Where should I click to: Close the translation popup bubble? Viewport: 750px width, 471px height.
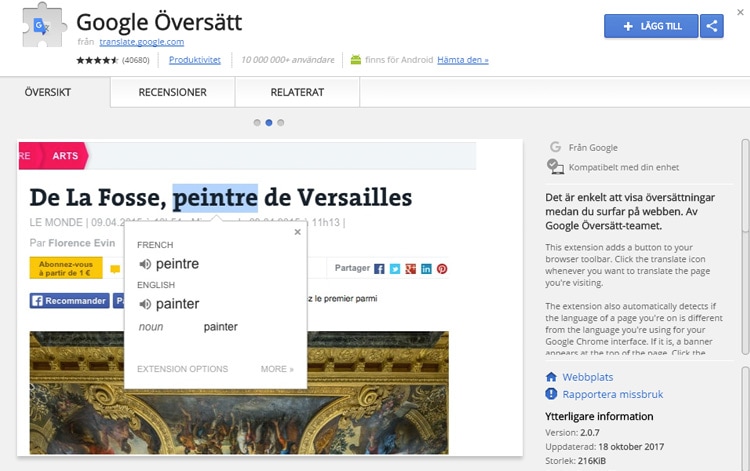click(x=297, y=232)
